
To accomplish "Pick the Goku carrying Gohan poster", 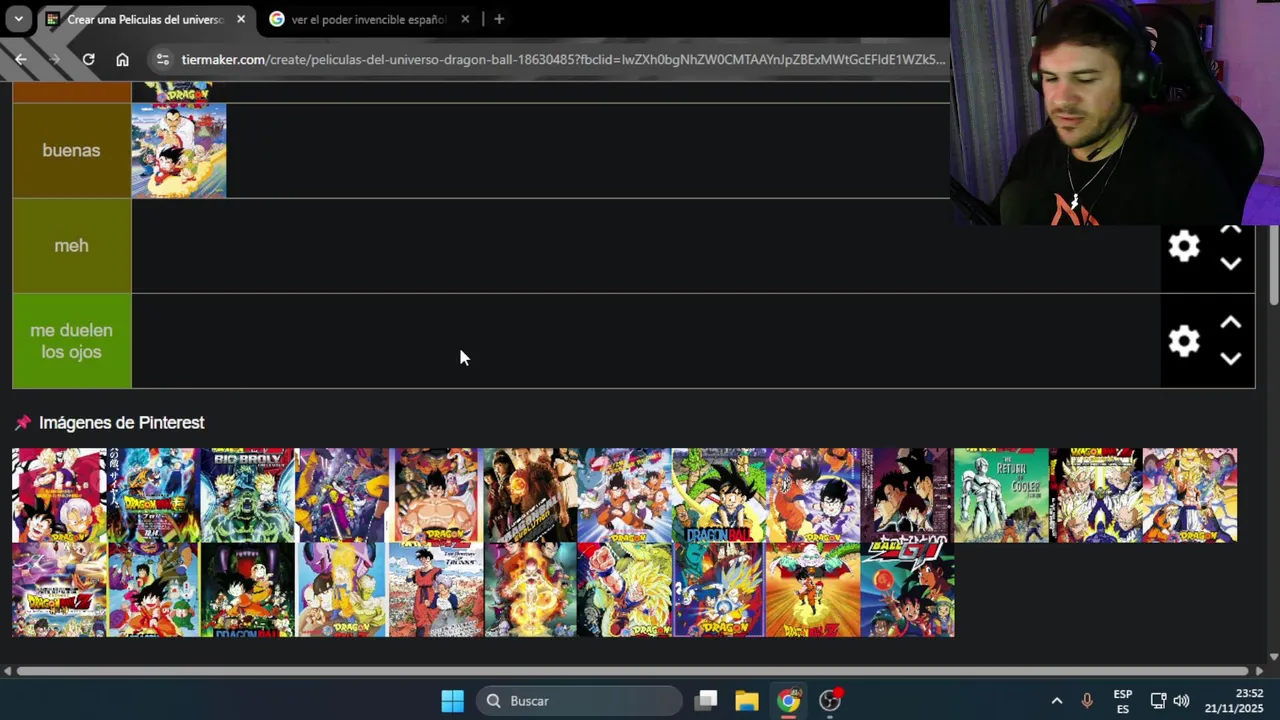I will click(813, 495).
